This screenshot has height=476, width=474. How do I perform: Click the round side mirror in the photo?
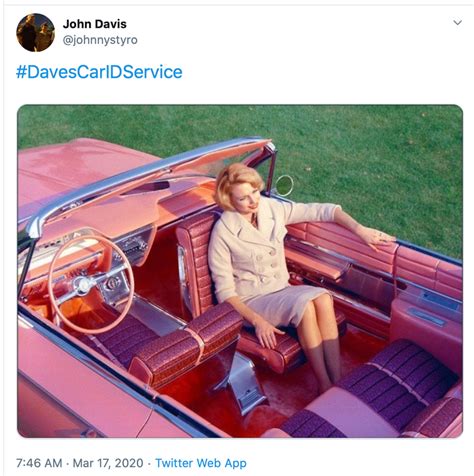click(284, 185)
